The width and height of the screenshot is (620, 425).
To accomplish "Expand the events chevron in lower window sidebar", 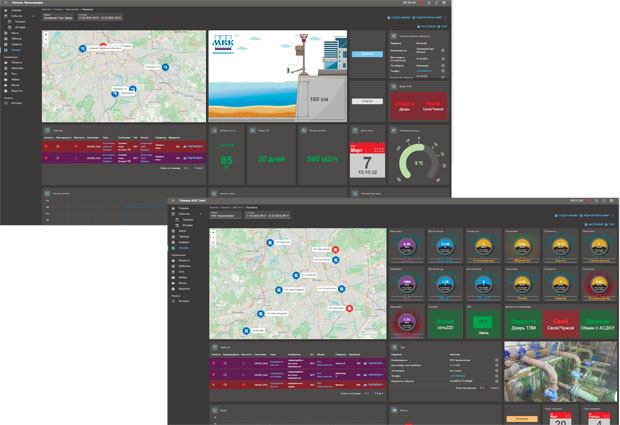I will 201,214.
